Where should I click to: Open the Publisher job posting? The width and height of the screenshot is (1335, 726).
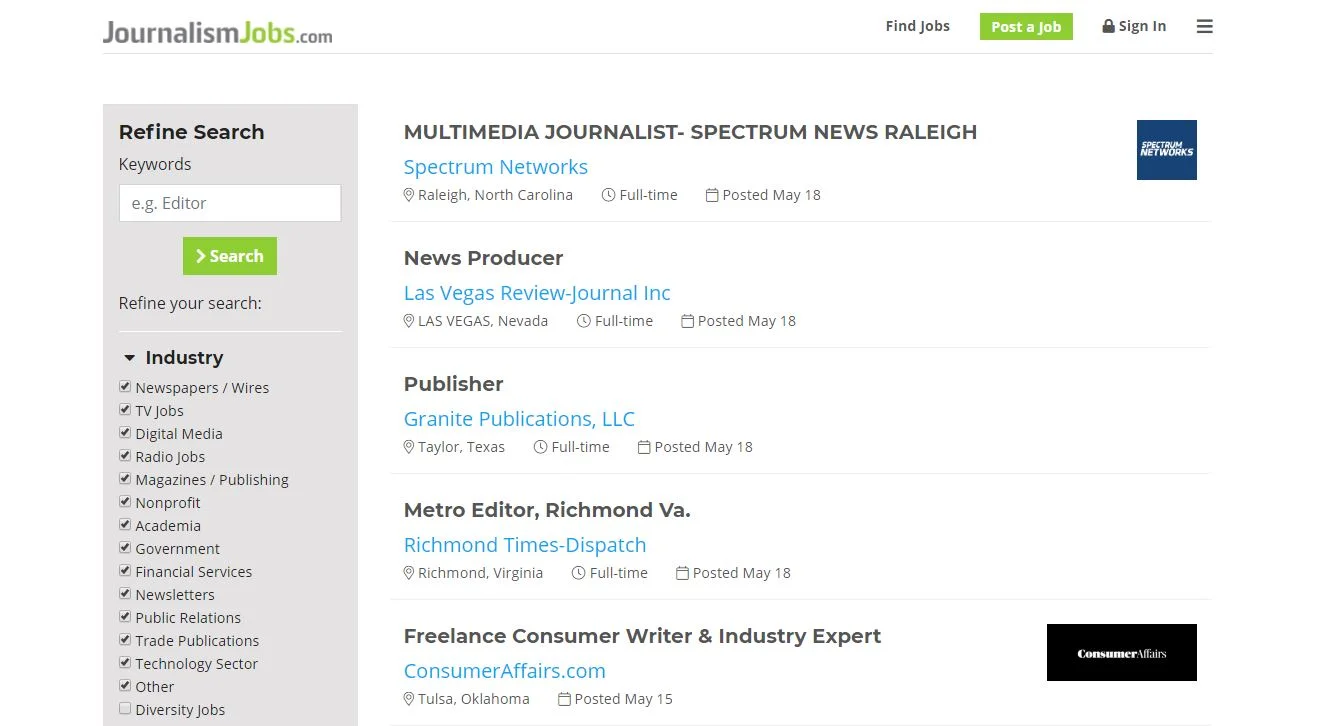point(453,384)
